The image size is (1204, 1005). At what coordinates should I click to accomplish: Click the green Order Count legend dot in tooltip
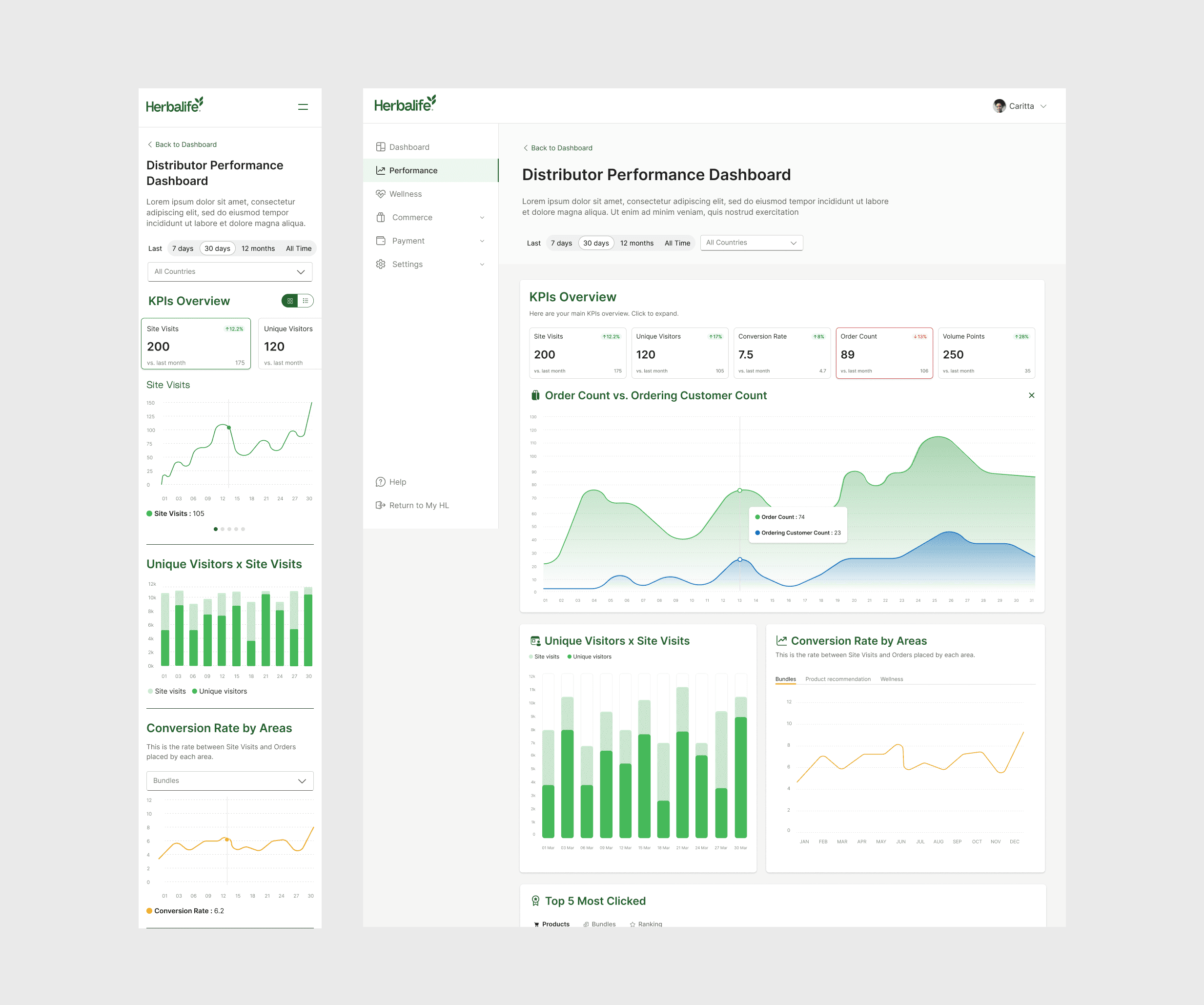point(757,517)
